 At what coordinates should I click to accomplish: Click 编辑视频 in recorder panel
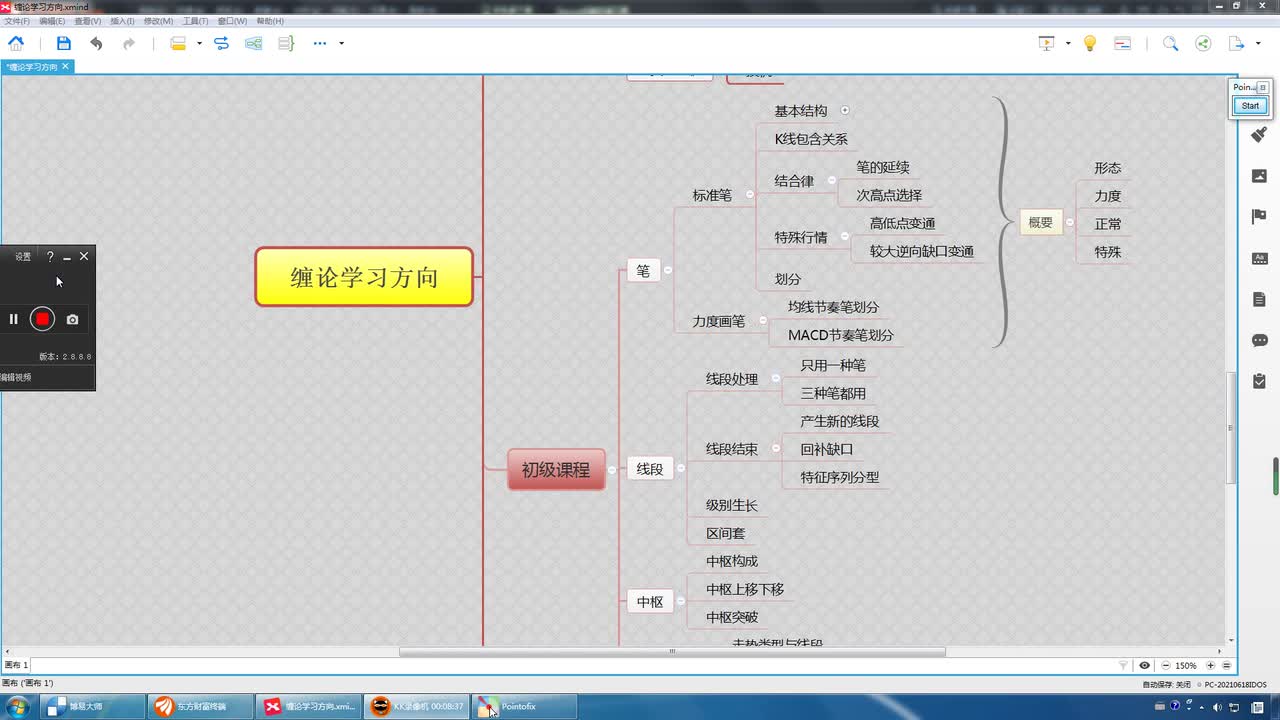[x=16, y=377]
